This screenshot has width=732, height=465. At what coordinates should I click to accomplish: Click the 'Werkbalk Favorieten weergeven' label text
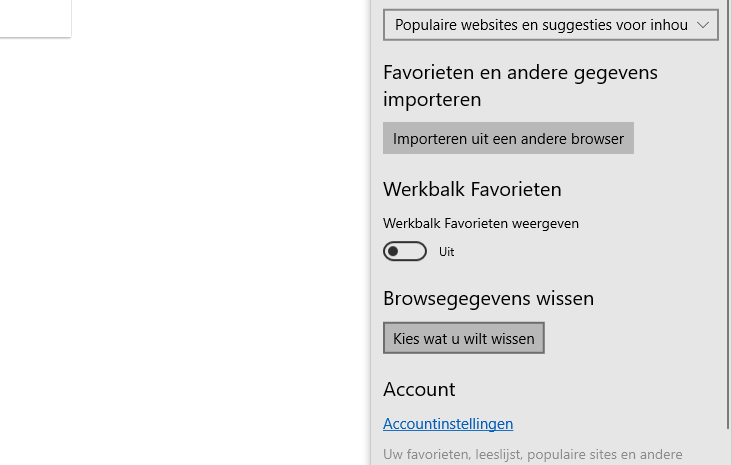[x=481, y=224]
